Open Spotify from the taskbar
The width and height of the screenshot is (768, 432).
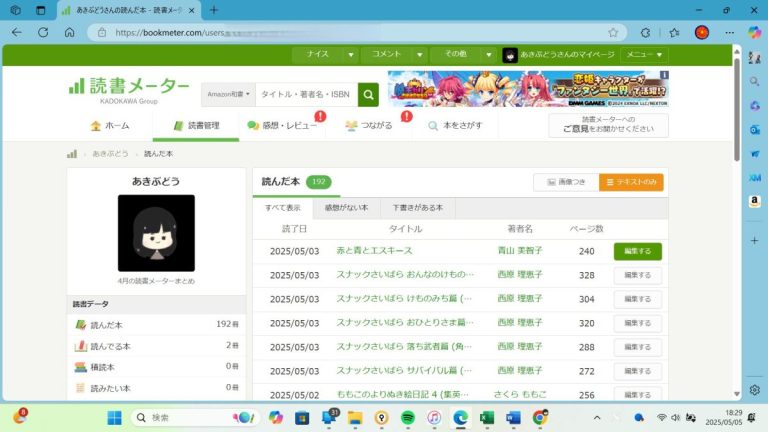(x=408, y=417)
